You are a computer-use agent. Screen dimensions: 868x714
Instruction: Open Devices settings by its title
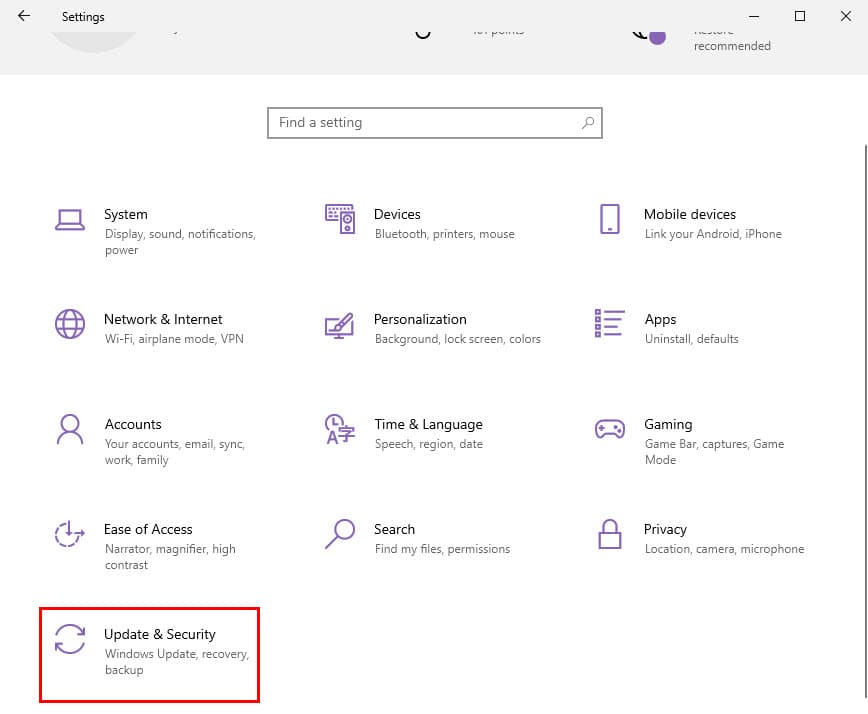click(397, 214)
